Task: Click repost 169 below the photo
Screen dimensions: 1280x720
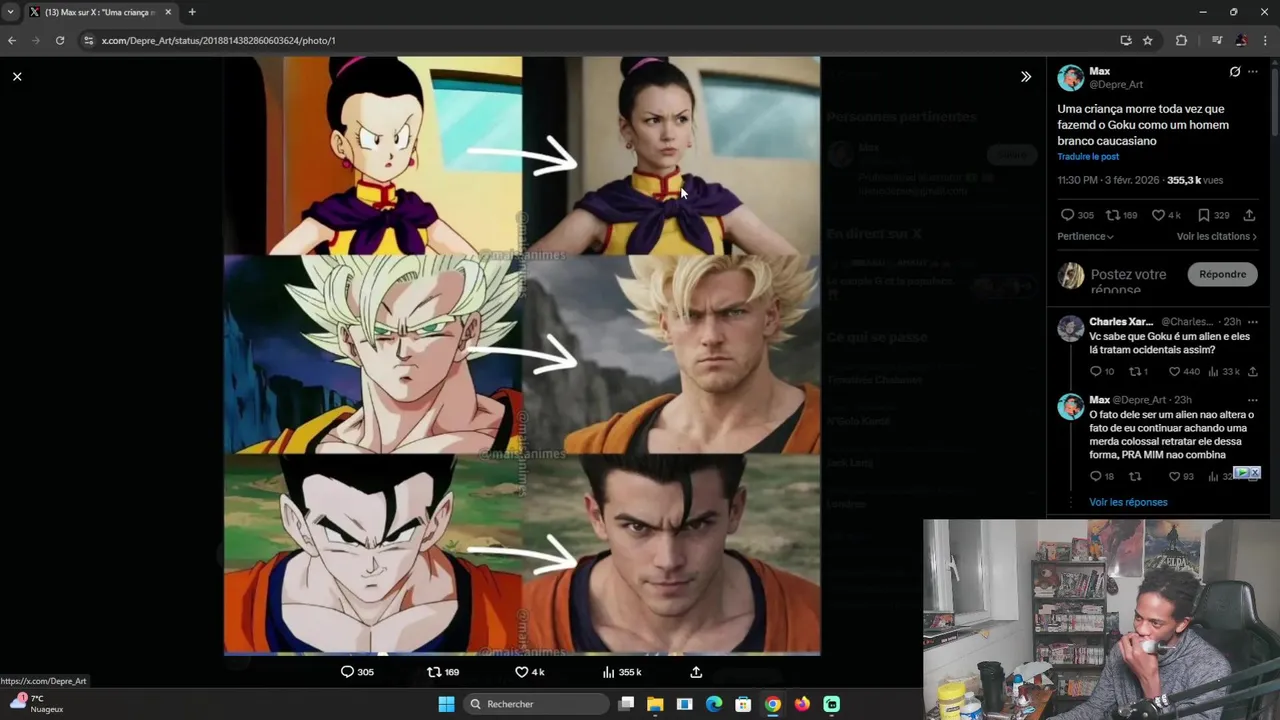Action: [443, 672]
